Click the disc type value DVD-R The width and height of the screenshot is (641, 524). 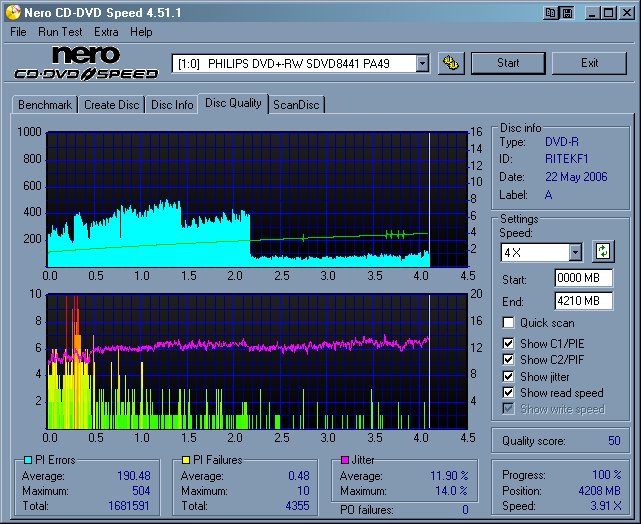point(562,142)
